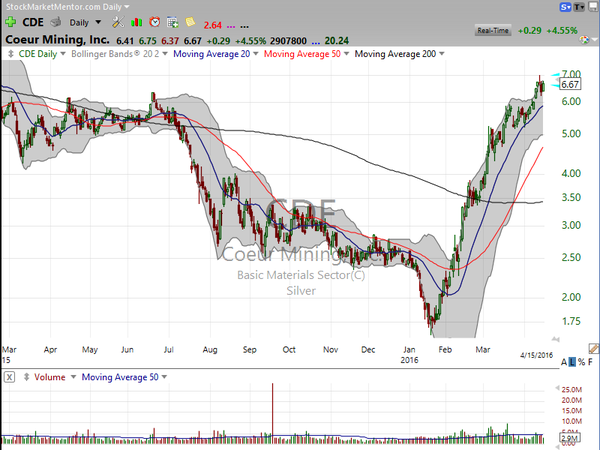The image size is (600, 450).
Task: Click the volume pane Moving Average 50 label
Action: point(120,377)
